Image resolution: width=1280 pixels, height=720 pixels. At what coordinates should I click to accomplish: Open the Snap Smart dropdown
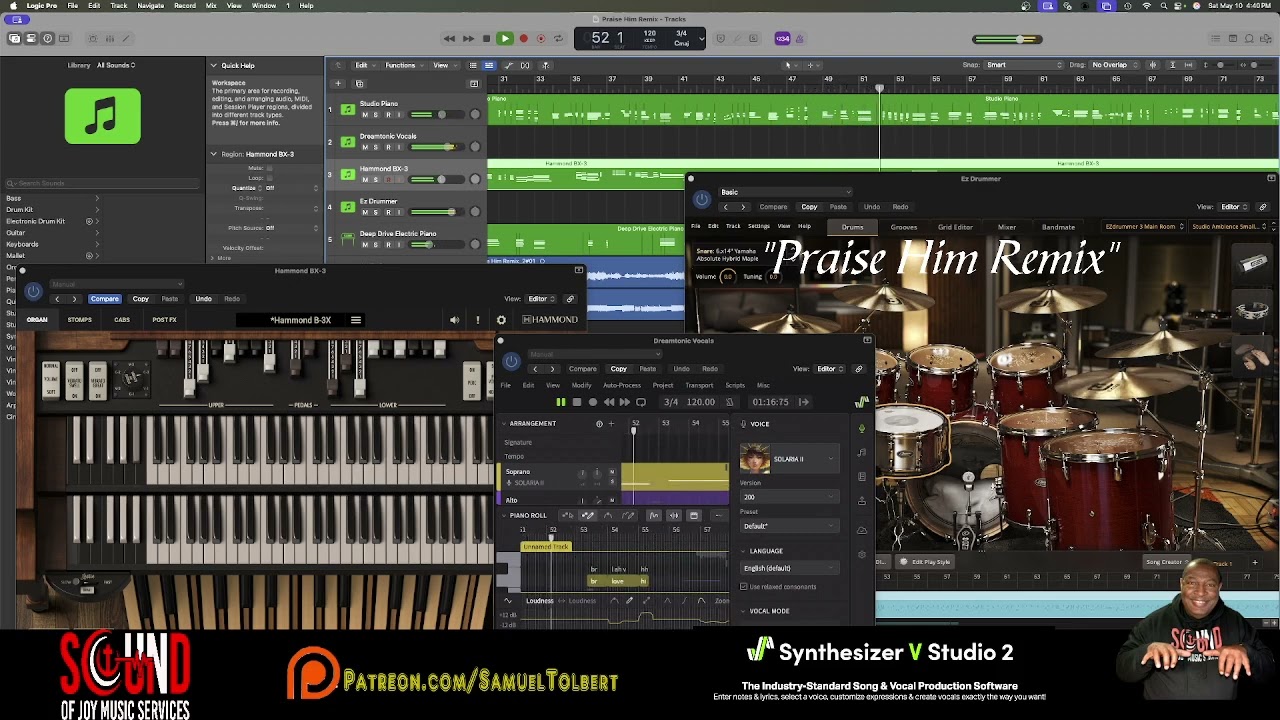coord(1024,65)
